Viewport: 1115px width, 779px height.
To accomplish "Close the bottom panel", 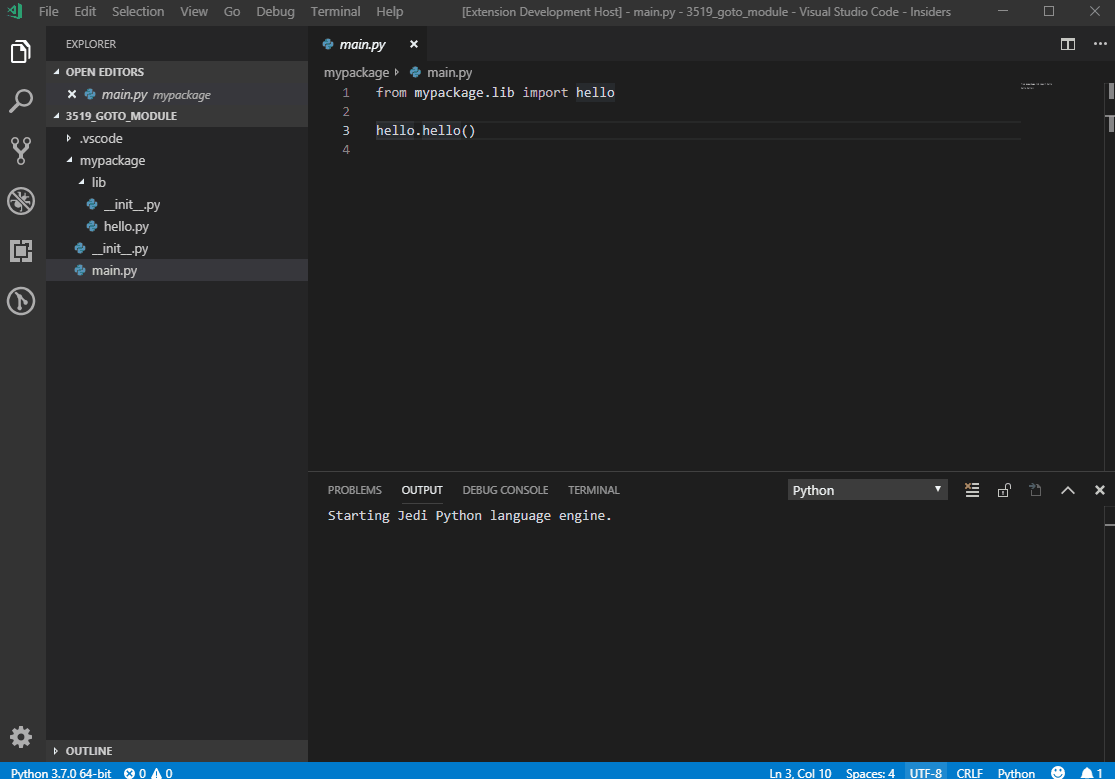I will coord(1099,490).
